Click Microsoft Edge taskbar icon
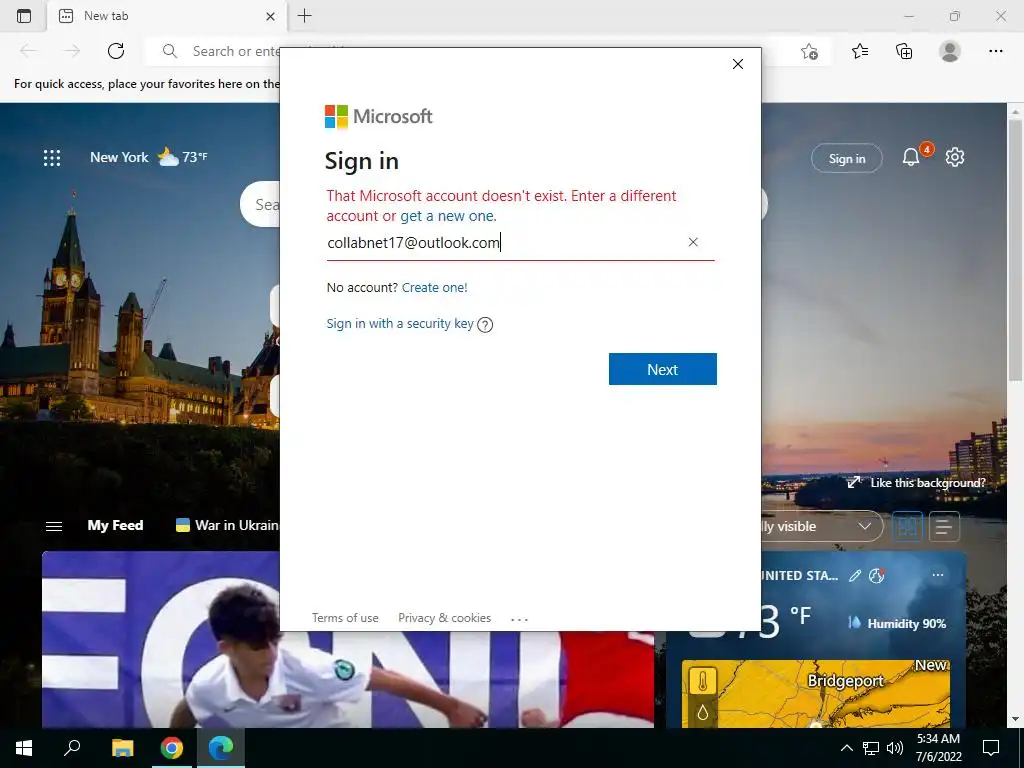The width and height of the screenshot is (1024, 768). coord(221,748)
